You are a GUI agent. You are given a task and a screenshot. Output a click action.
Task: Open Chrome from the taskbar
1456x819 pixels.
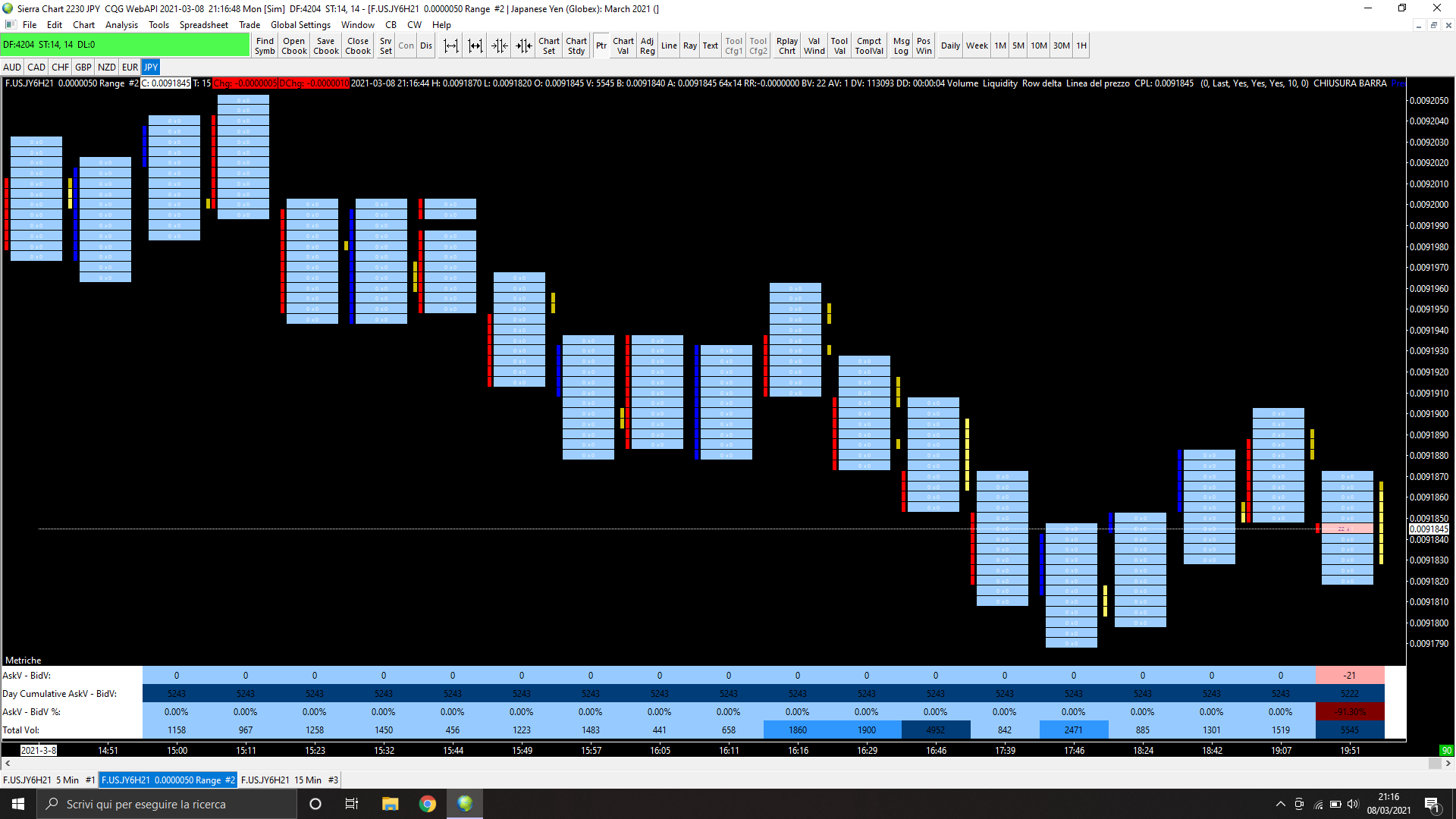pyautogui.click(x=428, y=804)
